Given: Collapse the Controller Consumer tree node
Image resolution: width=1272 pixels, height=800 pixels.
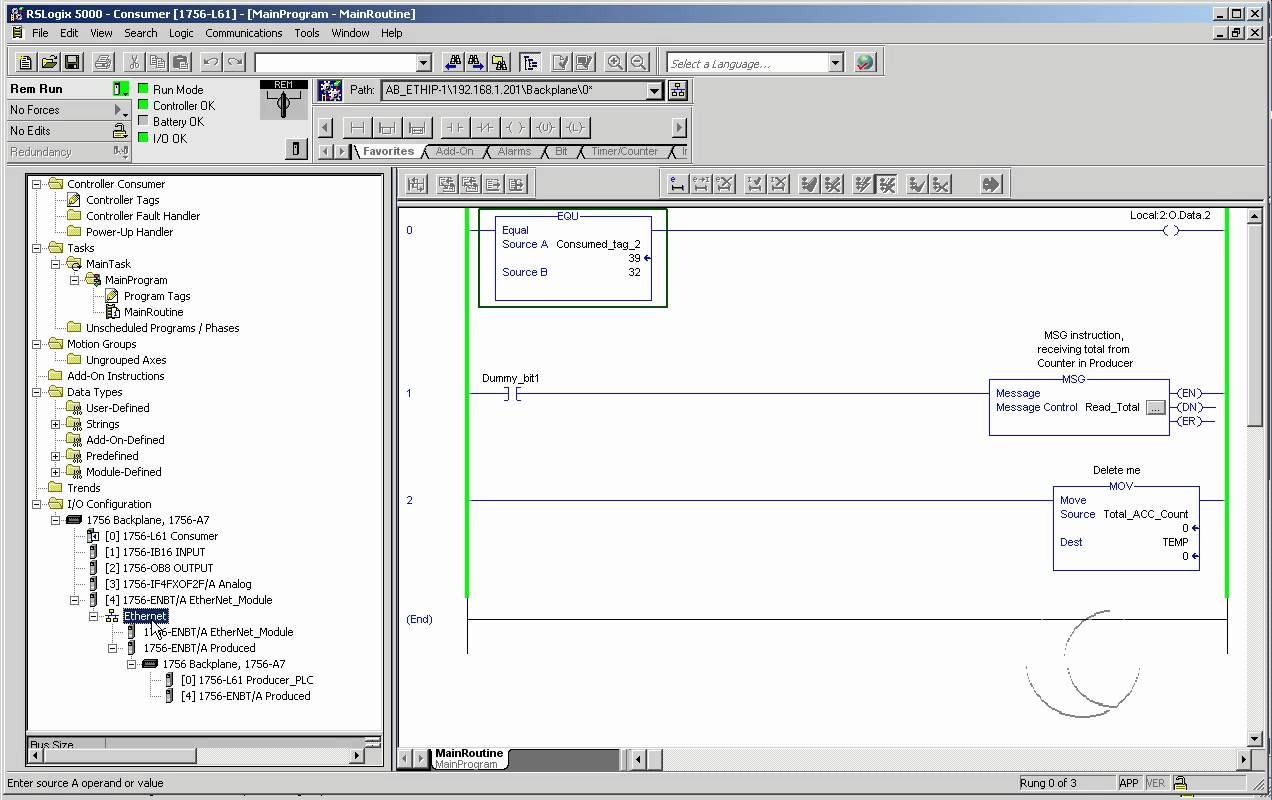Looking at the screenshot, I should coord(37,184).
